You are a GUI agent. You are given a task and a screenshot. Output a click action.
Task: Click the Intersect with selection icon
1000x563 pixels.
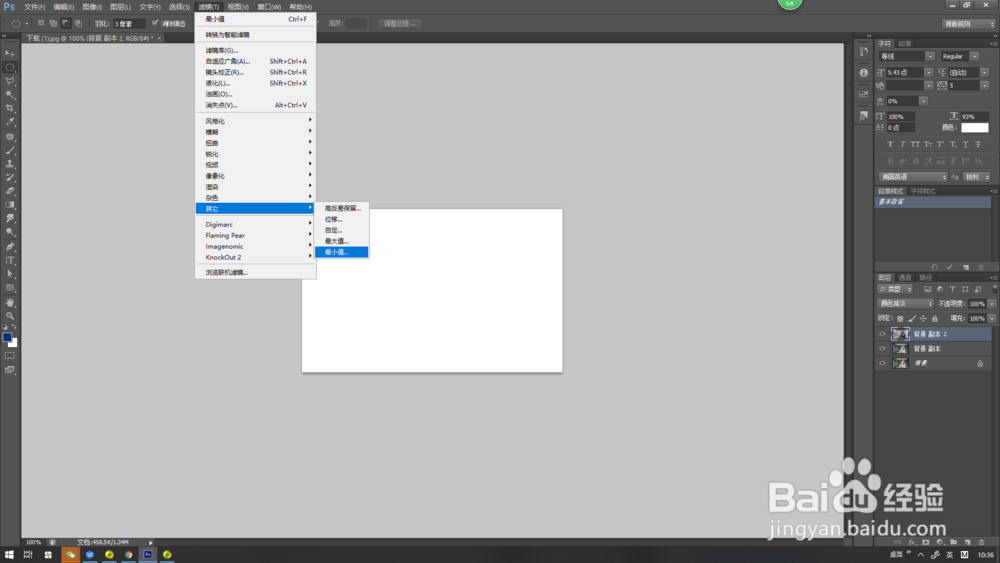(78, 24)
